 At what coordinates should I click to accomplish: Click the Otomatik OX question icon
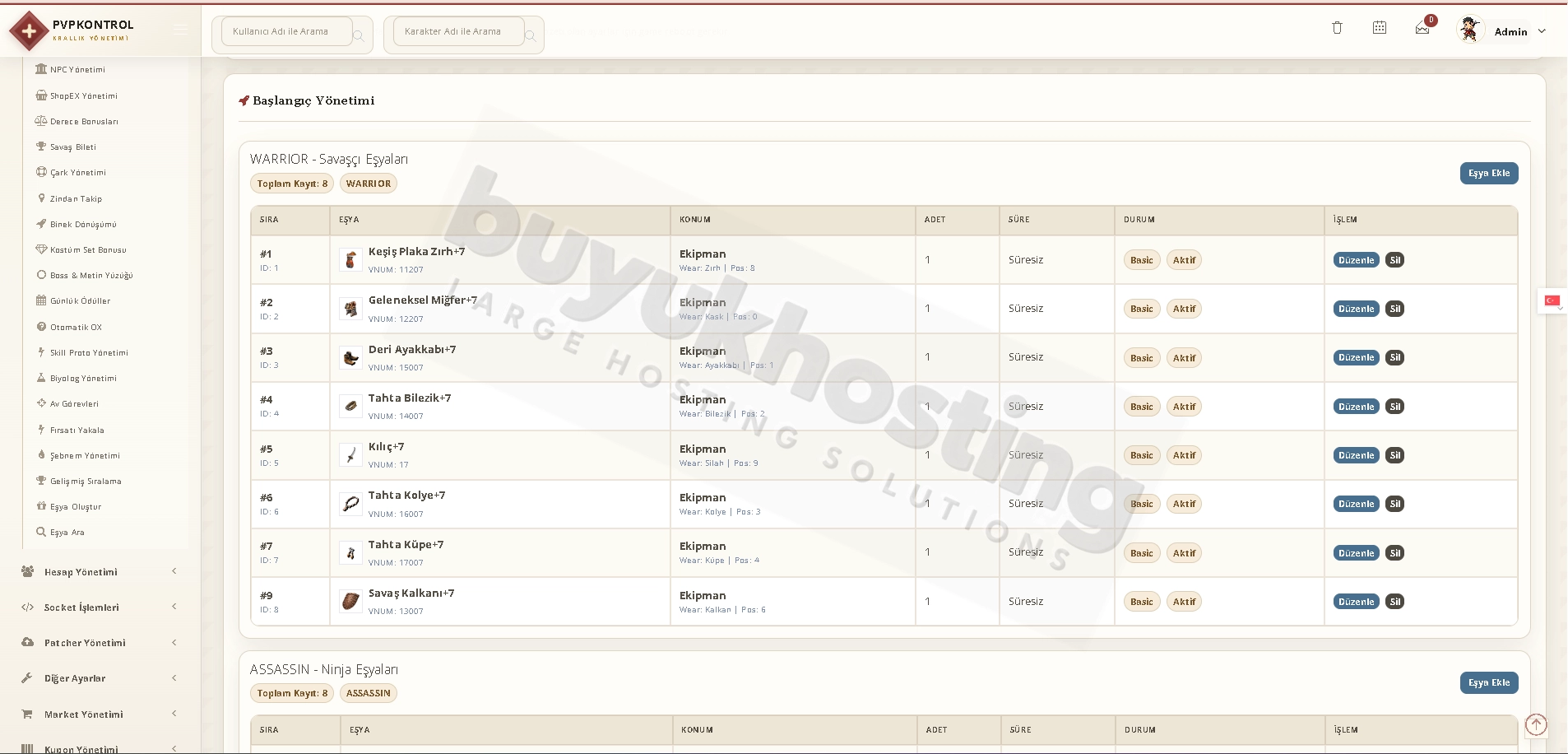[41, 327]
